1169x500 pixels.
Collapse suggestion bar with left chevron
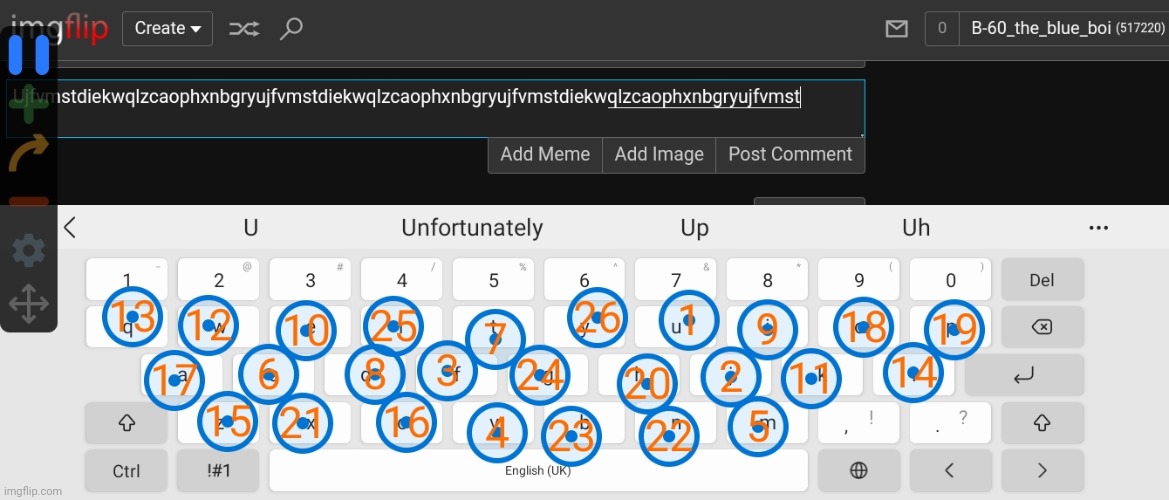70,228
